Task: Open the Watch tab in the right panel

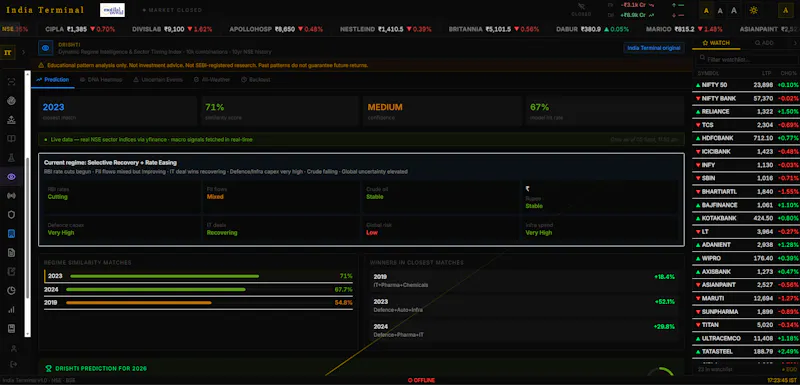Action: tap(716, 43)
